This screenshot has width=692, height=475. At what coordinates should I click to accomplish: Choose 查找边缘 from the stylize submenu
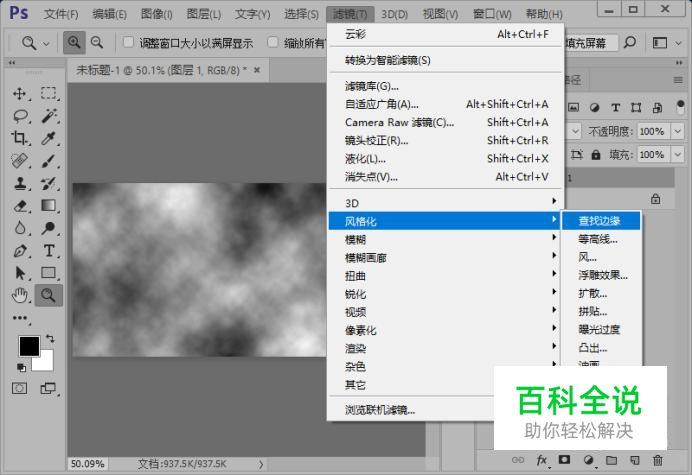pyautogui.click(x=601, y=221)
